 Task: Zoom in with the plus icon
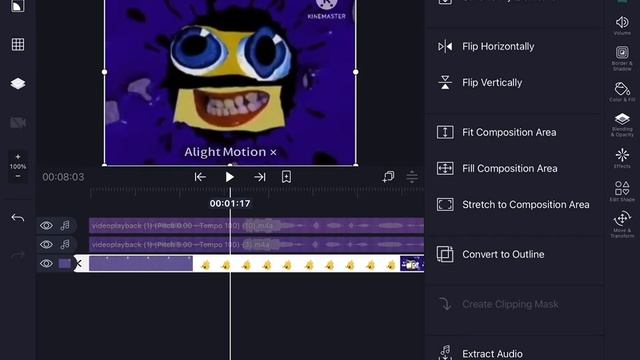click(18, 157)
